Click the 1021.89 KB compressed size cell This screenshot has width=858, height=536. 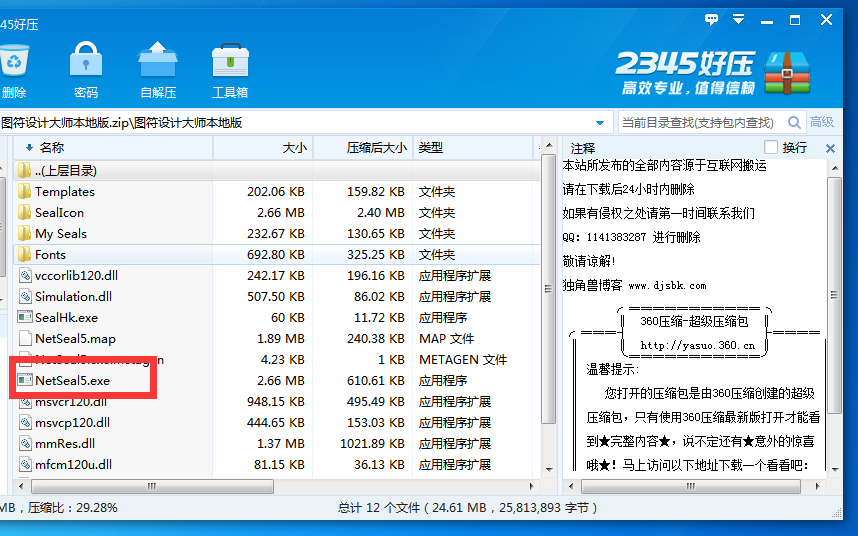[372, 444]
